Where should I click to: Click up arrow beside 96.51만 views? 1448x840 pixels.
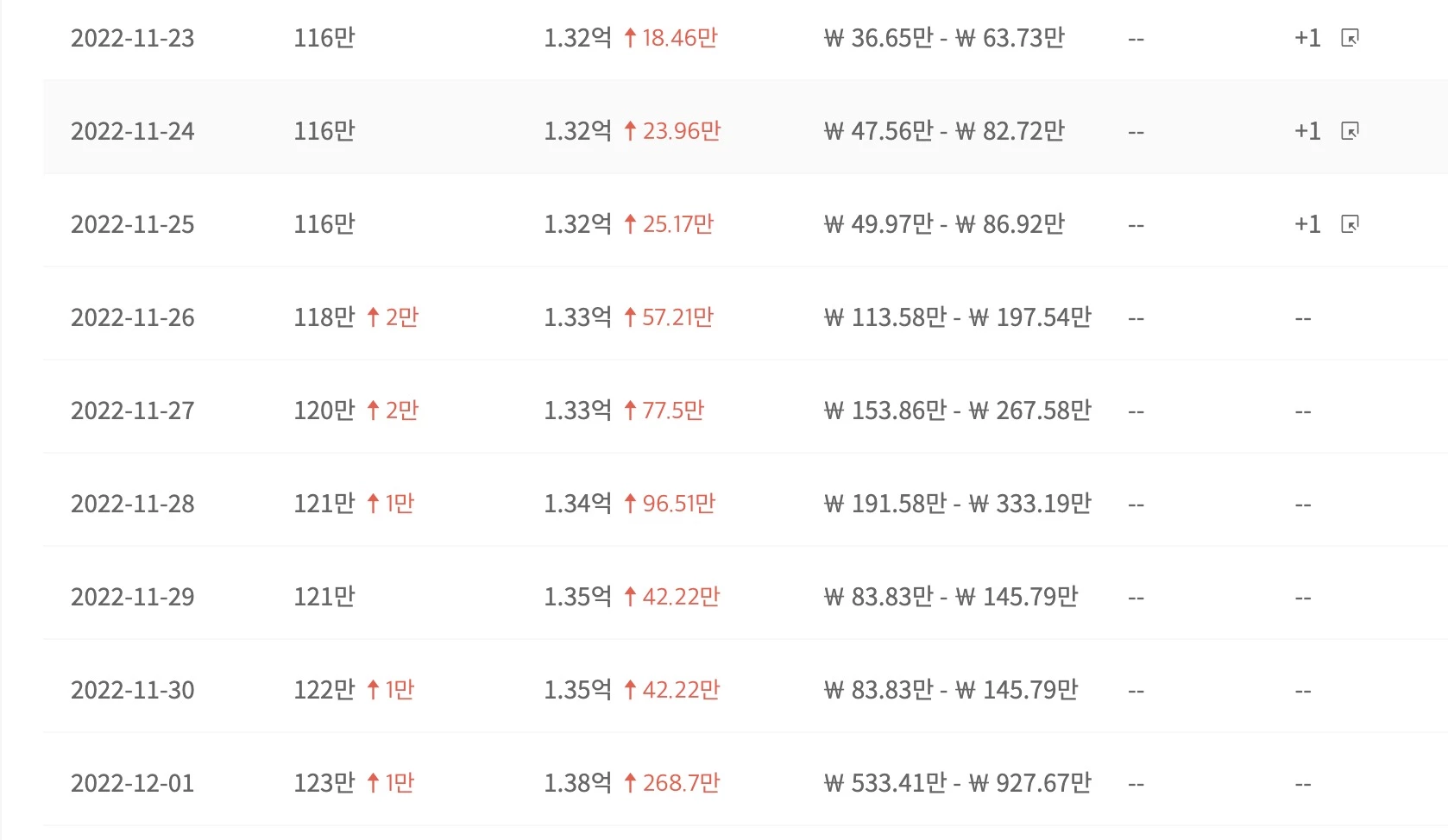(x=630, y=504)
